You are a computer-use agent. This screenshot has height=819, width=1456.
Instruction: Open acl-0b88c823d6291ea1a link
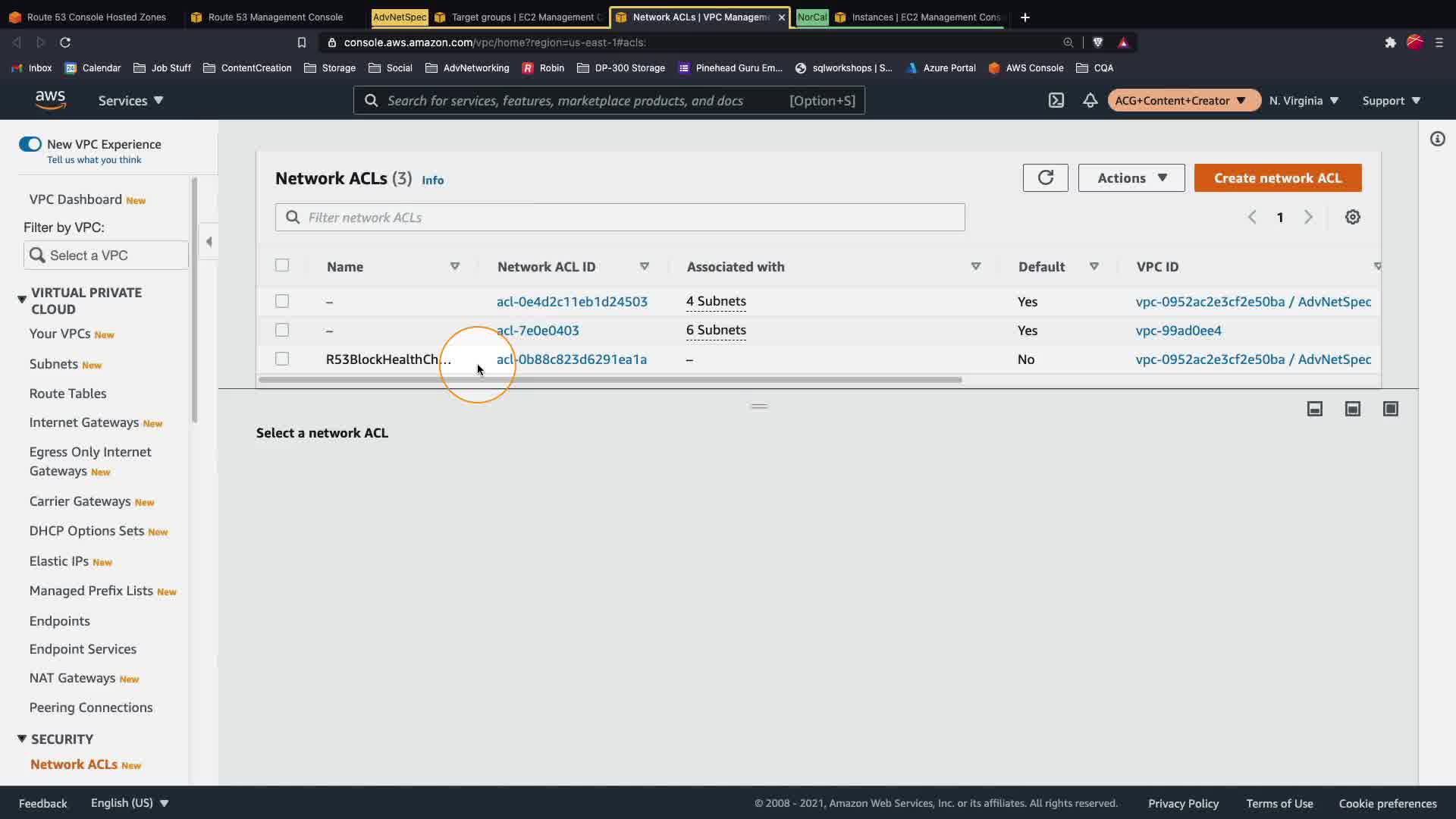tap(571, 359)
